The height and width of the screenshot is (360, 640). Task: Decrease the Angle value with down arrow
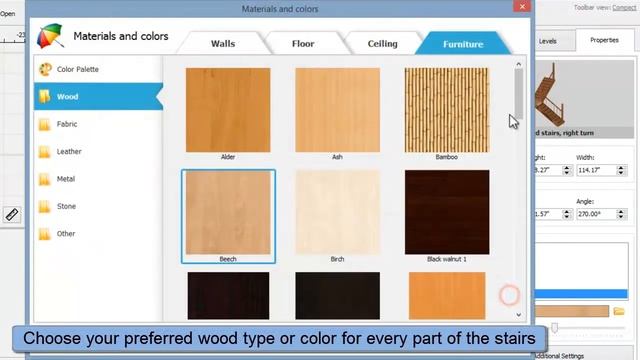click(x=621, y=217)
